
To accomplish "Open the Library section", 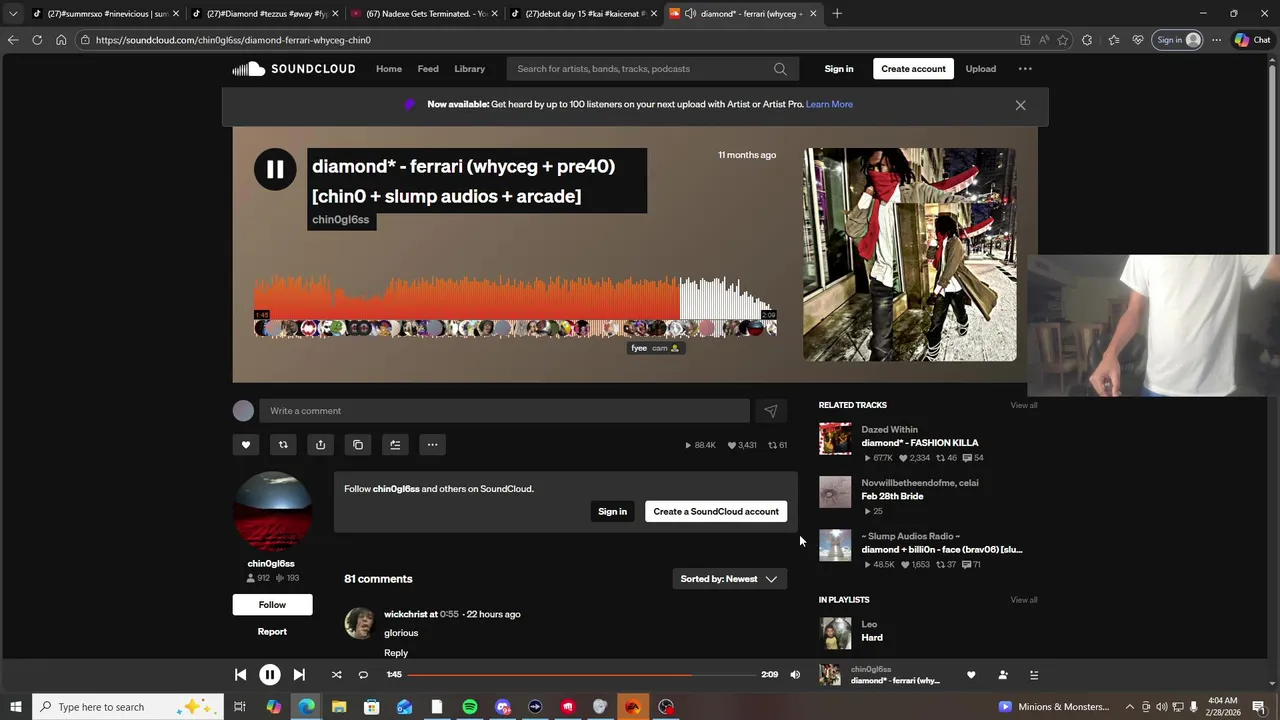I will (x=469, y=69).
